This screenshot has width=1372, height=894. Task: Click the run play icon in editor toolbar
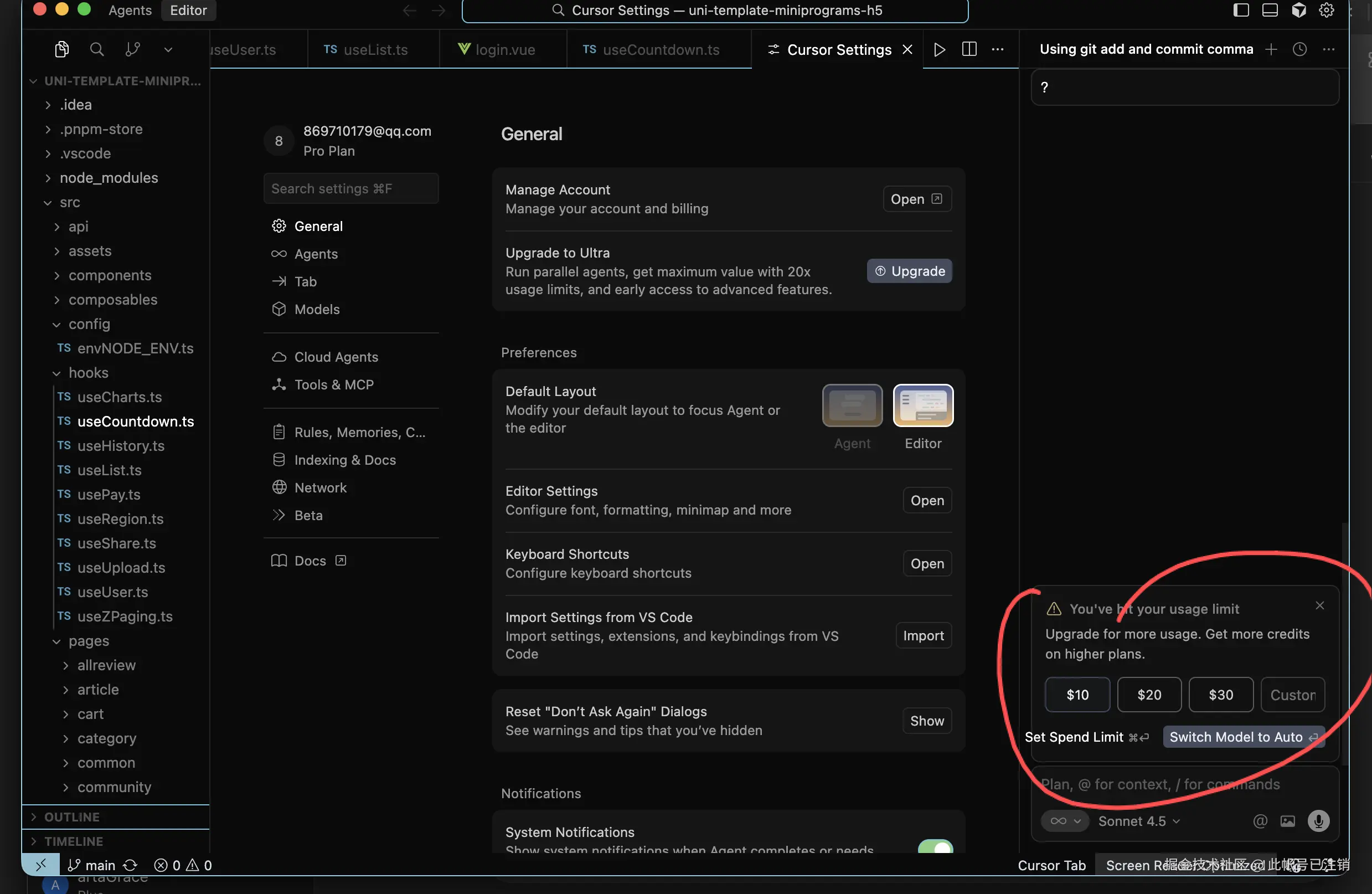pos(939,50)
